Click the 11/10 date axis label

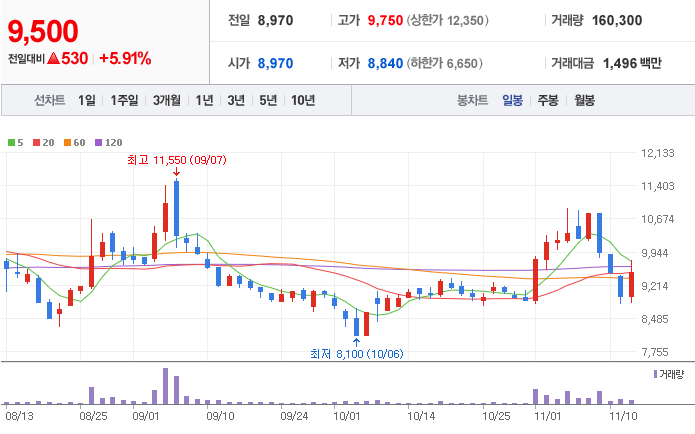coord(623,416)
